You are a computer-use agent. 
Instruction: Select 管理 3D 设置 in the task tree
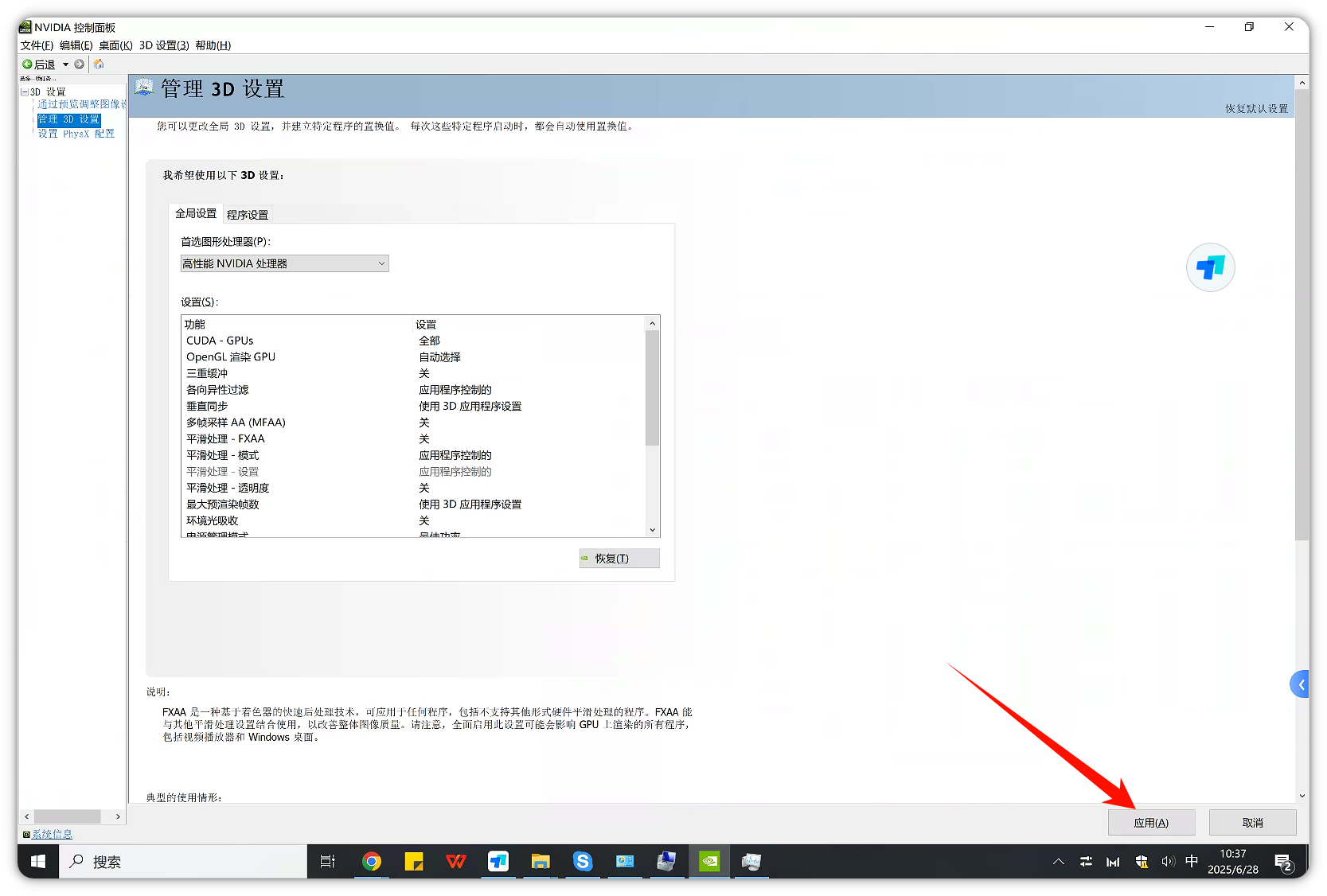69,119
